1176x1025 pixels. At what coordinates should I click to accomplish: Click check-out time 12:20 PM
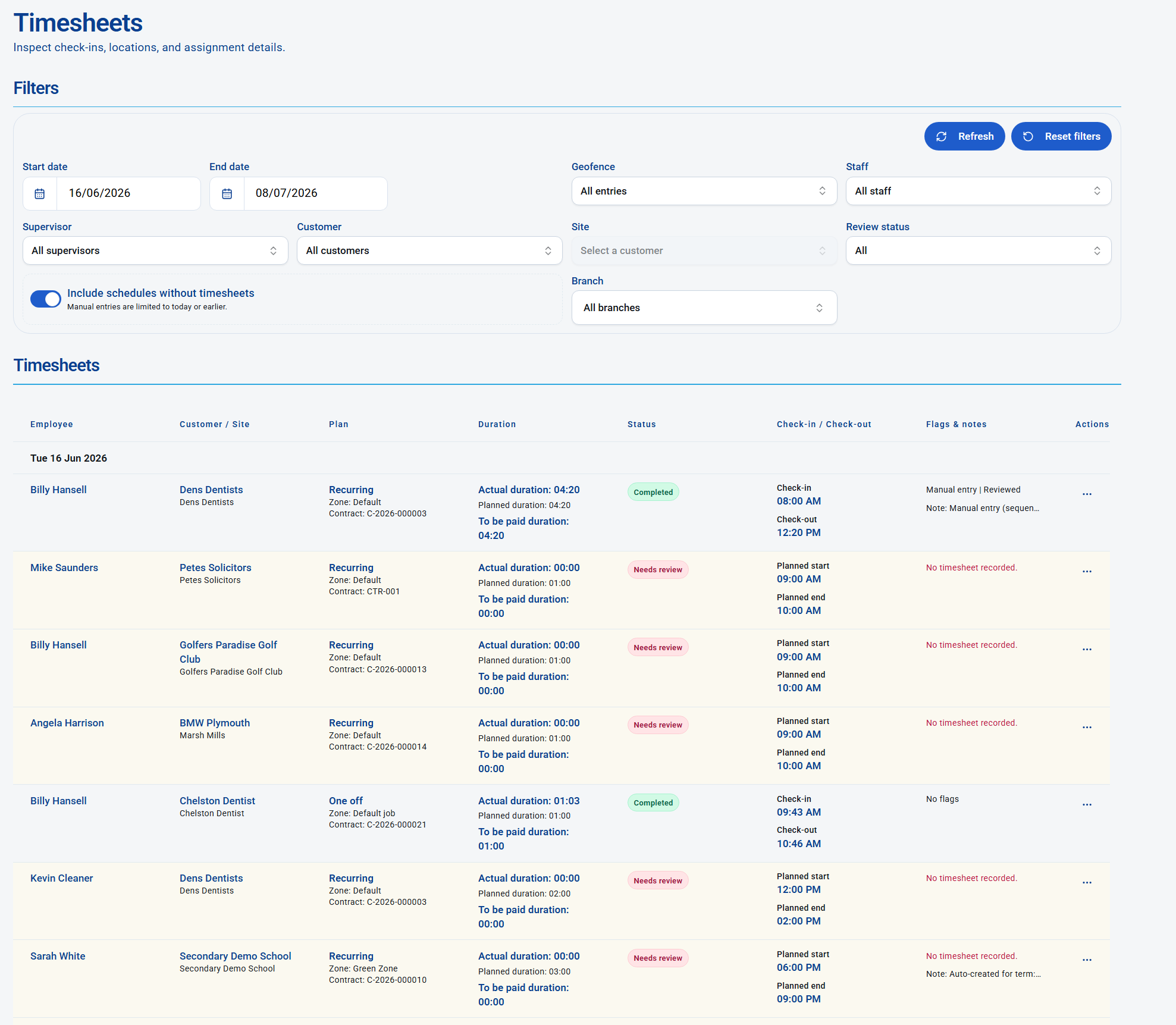[799, 532]
